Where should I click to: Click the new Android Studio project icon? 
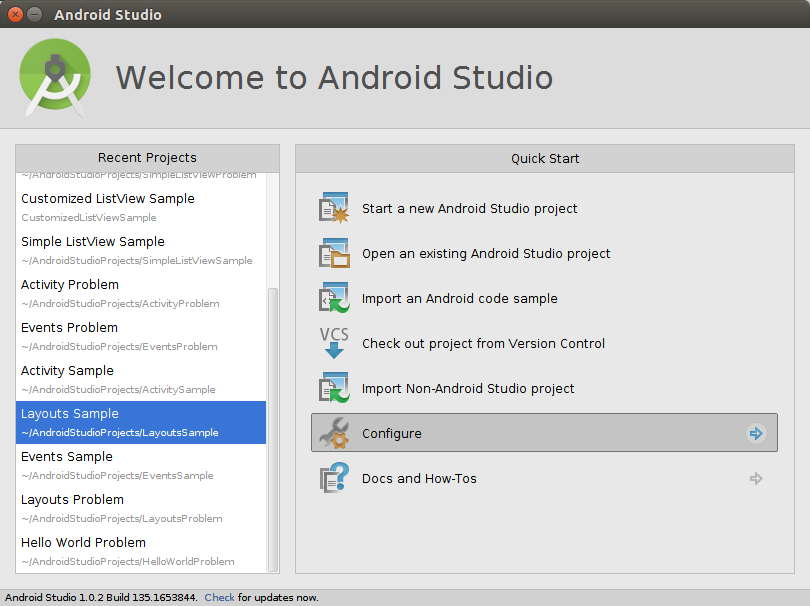tap(334, 208)
